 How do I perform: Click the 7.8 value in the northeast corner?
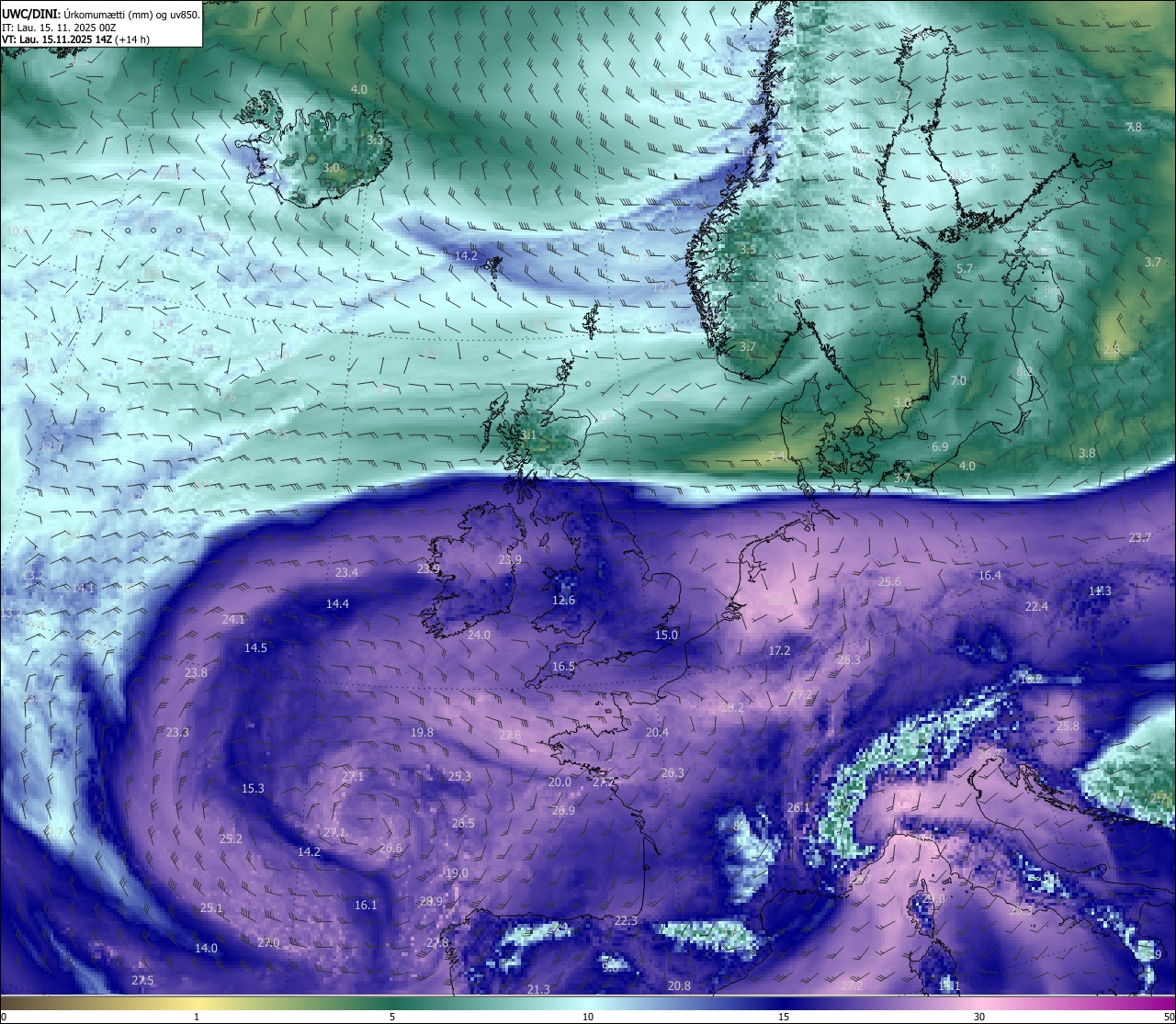1134,127
